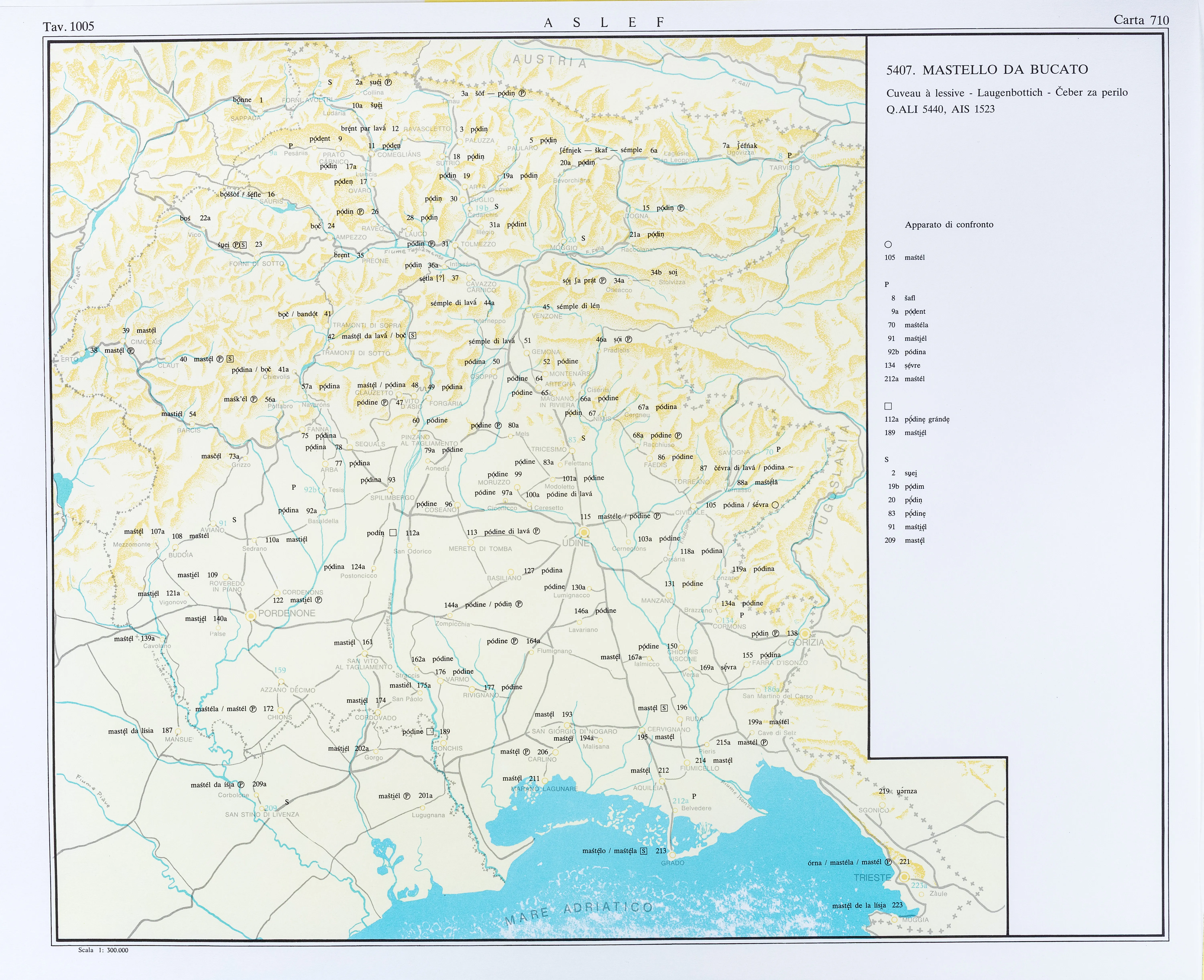Image resolution: width=1204 pixels, height=980 pixels.
Task: Click the legend entry 112a pódine grándę
Action: click(x=917, y=419)
